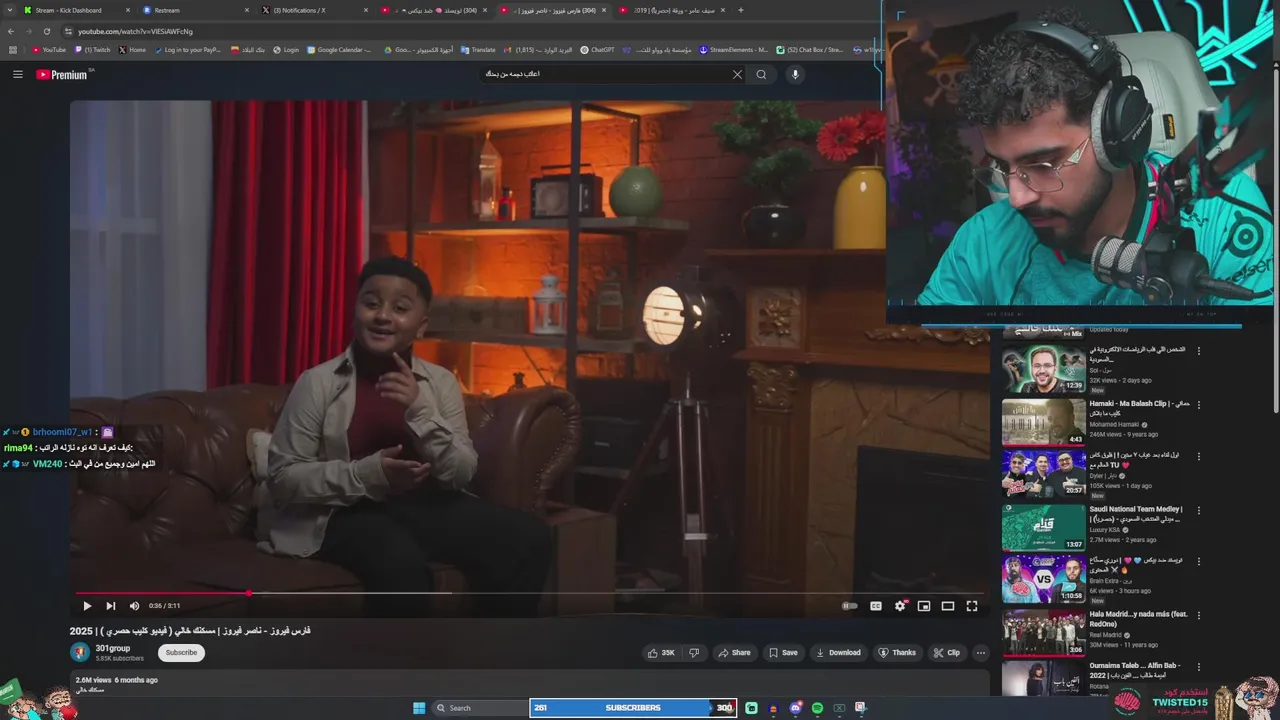Dislike this video
This screenshot has width=1280, height=720.
(x=694, y=653)
